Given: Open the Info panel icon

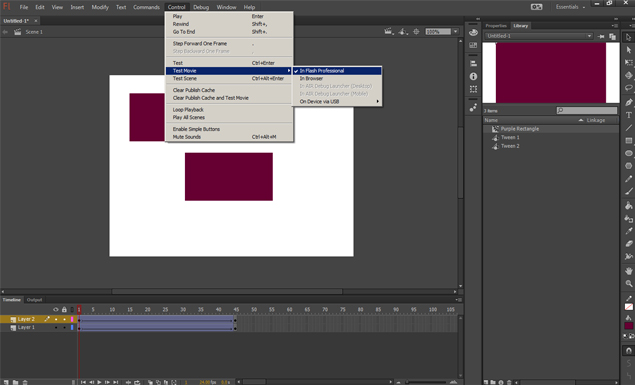Looking at the screenshot, I should click(x=473, y=76).
